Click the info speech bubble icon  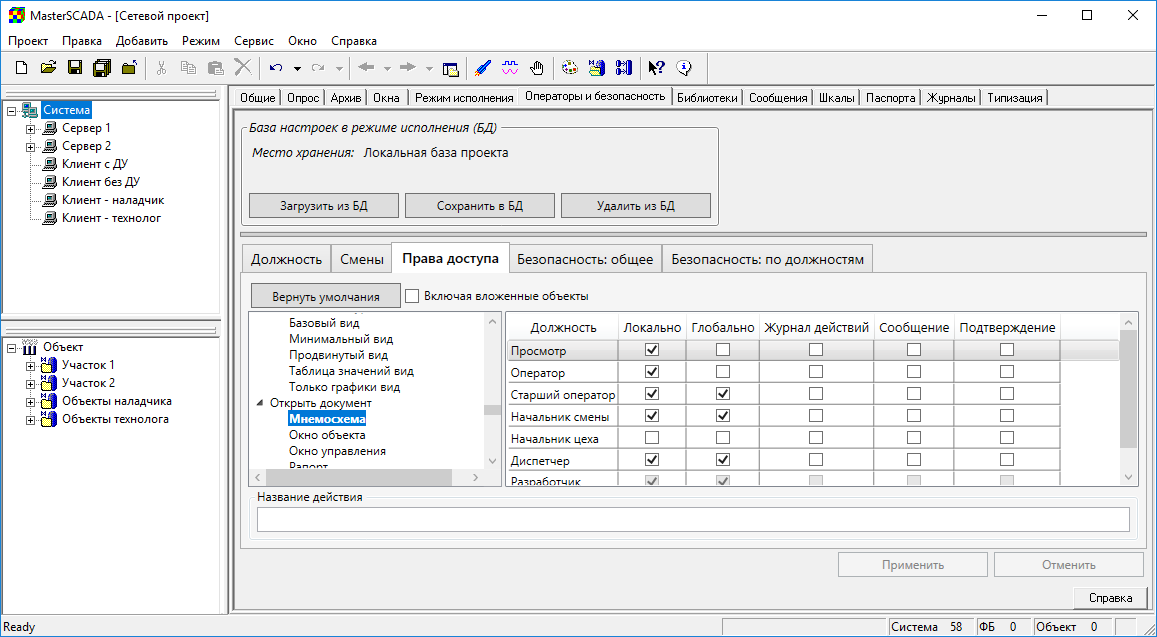click(x=684, y=68)
